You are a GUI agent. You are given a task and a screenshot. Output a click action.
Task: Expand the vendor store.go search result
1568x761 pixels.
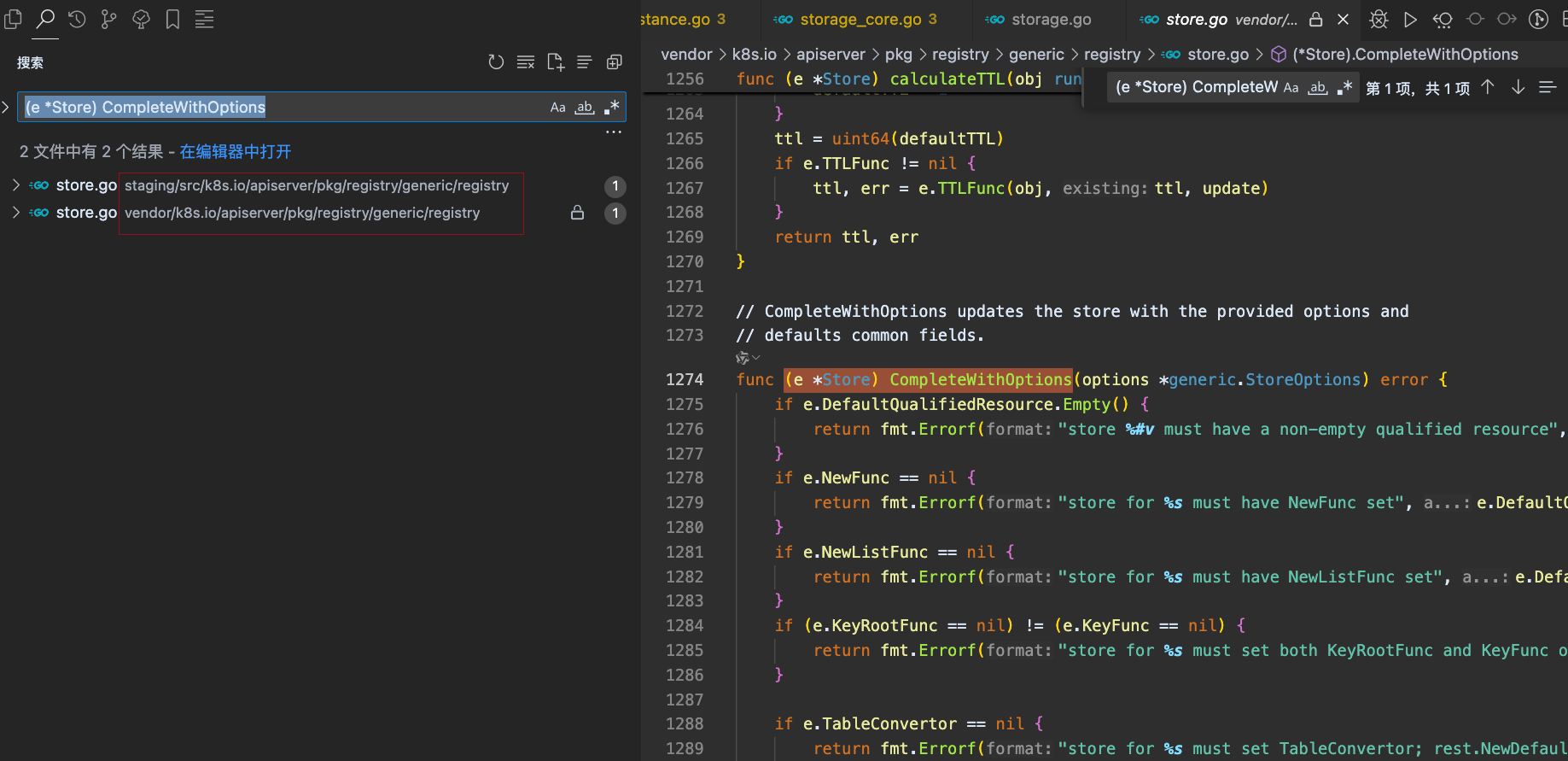click(16, 212)
